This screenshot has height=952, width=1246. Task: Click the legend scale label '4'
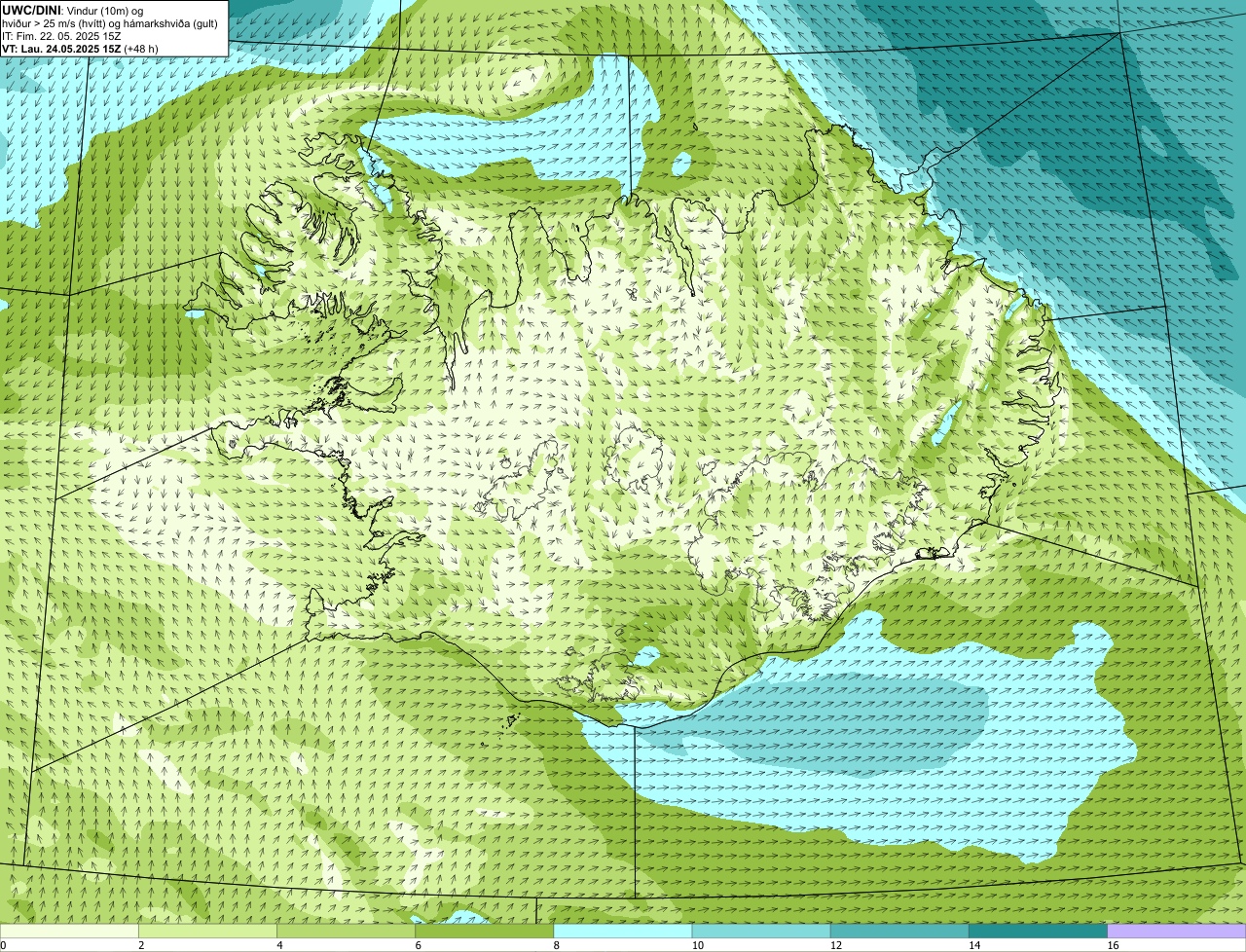pyautogui.click(x=279, y=945)
